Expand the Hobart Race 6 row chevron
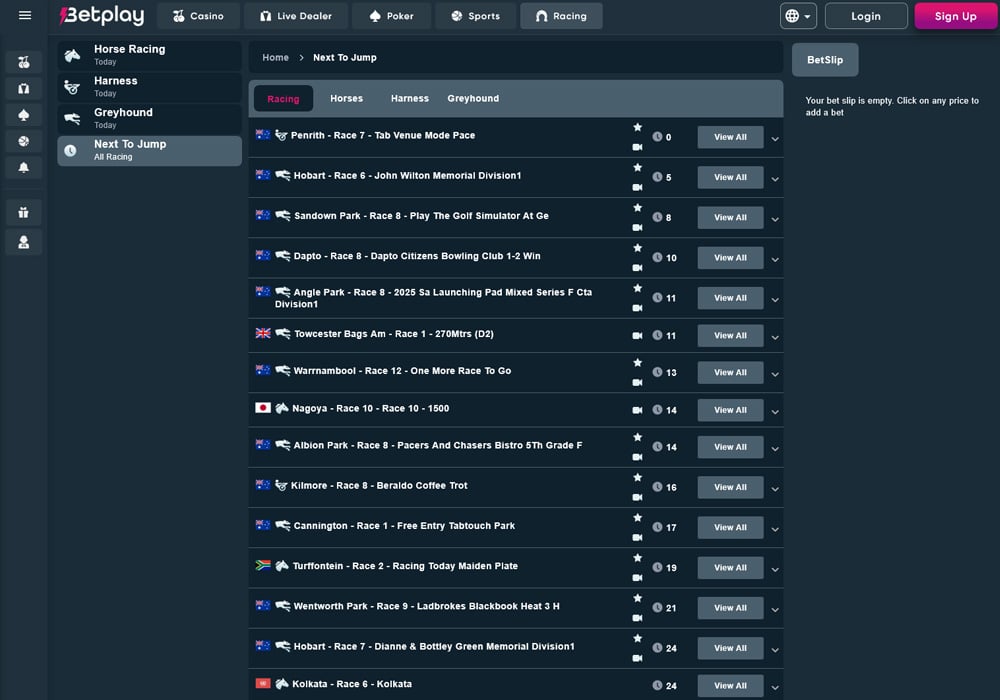This screenshot has height=700, width=1000. pyautogui.click(x=775, y=179)
